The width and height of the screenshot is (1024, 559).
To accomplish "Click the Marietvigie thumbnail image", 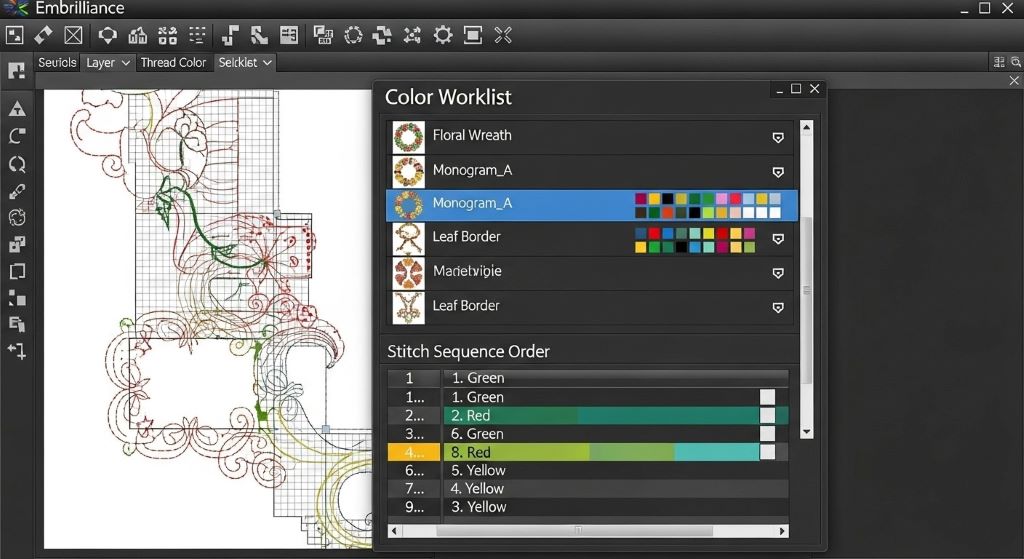I will (x=408, y=273).
